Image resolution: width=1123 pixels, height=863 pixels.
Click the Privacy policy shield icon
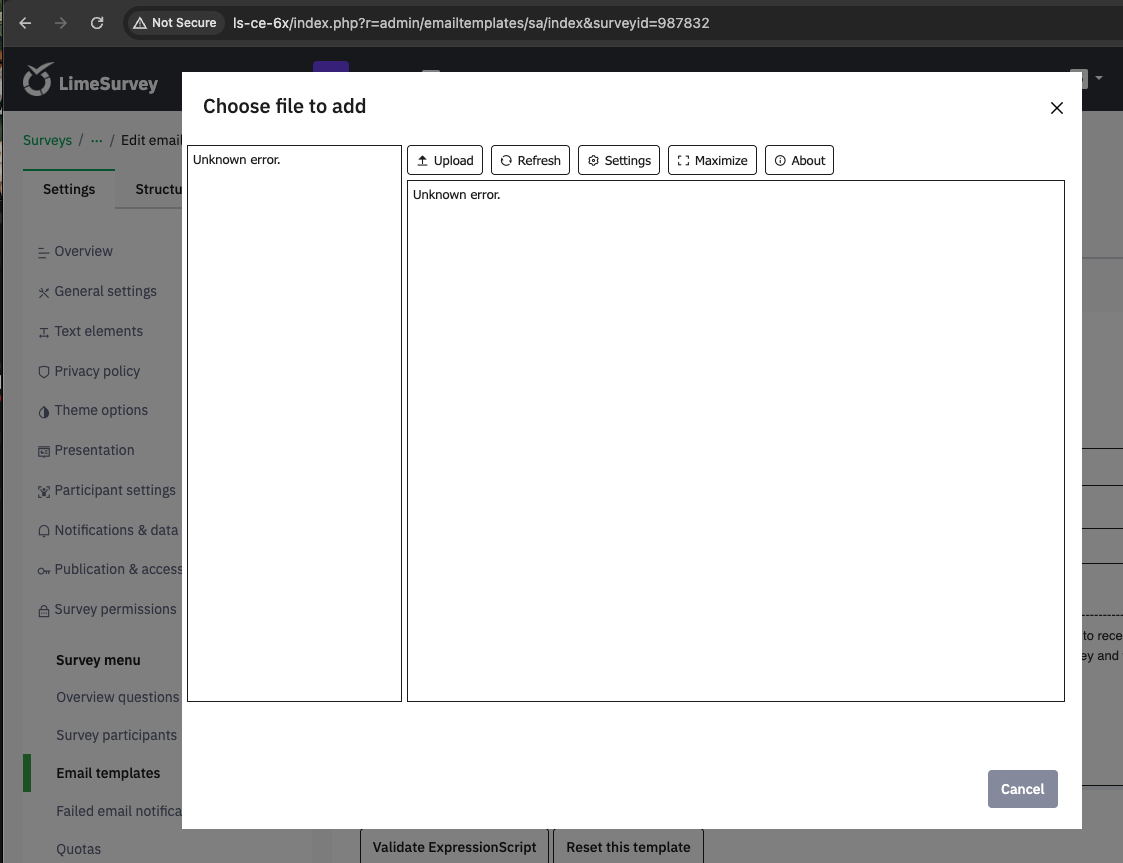click(x=44, y=372)
